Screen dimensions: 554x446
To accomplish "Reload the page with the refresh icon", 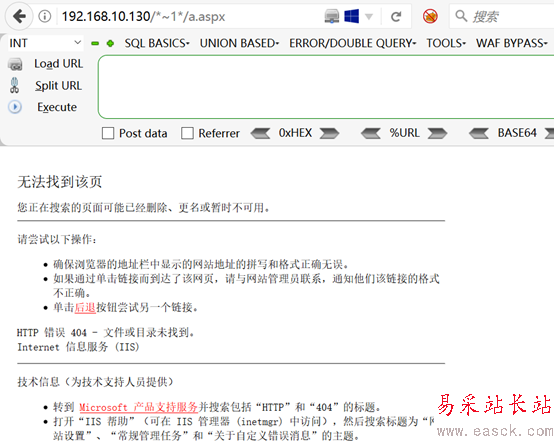I will (396, 16).
